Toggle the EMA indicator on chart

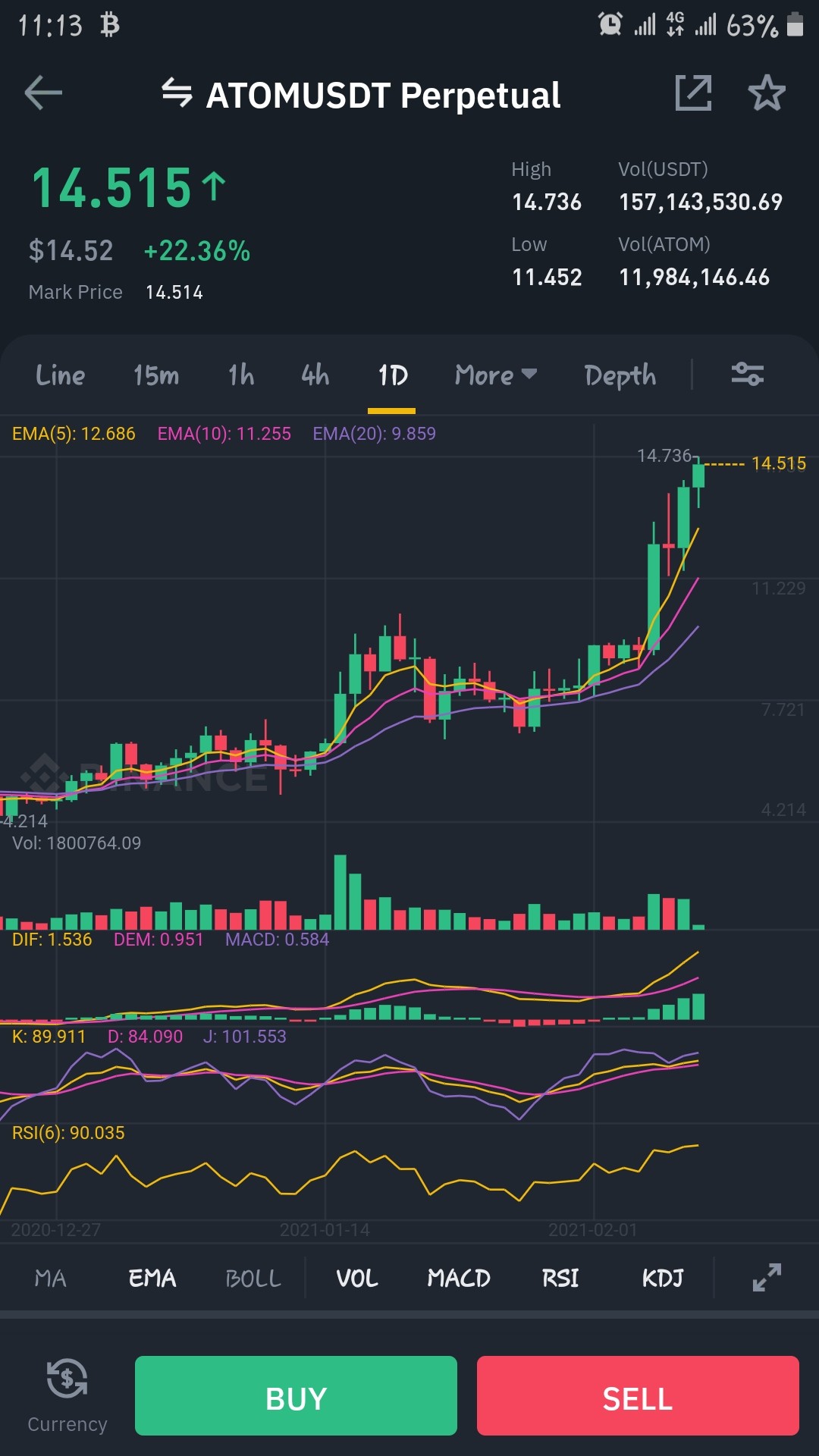coord(152,1279)
